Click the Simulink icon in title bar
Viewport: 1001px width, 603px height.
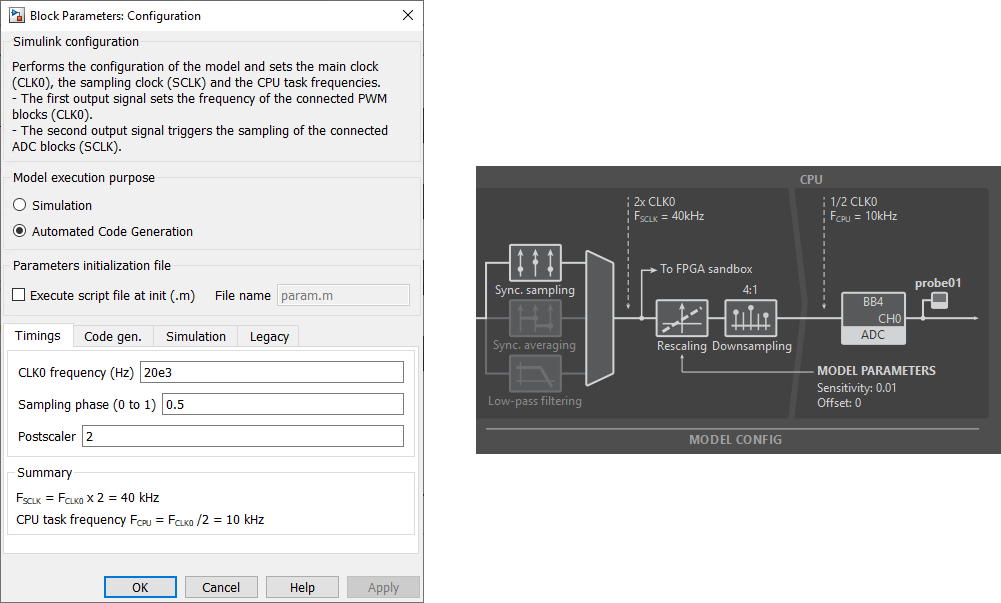tap(17, 16)
